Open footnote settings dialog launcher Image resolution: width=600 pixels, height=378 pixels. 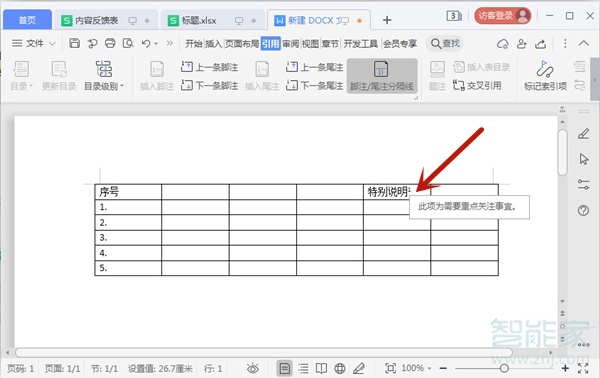(416, 98)
